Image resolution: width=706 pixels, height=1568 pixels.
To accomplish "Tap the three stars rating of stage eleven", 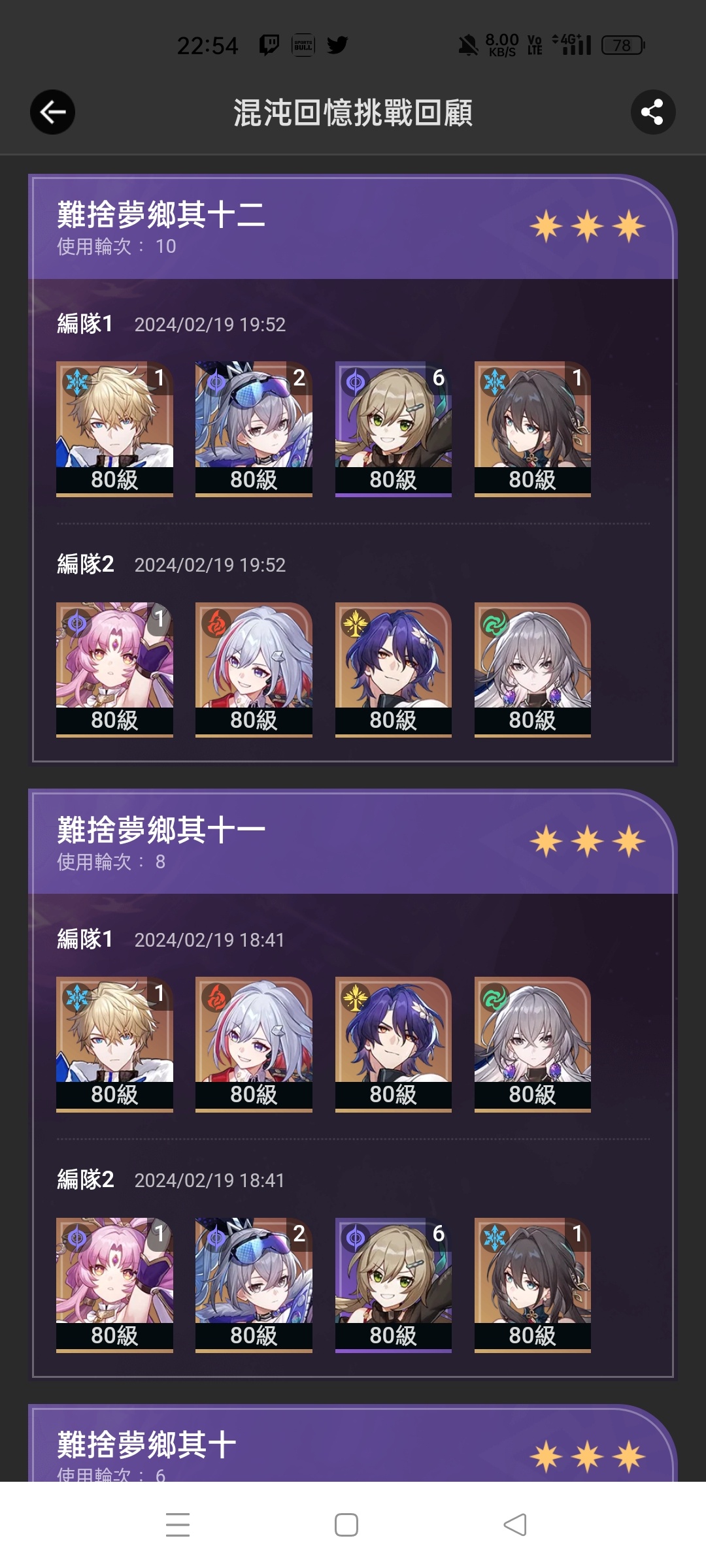I will [x=587, y=841].
